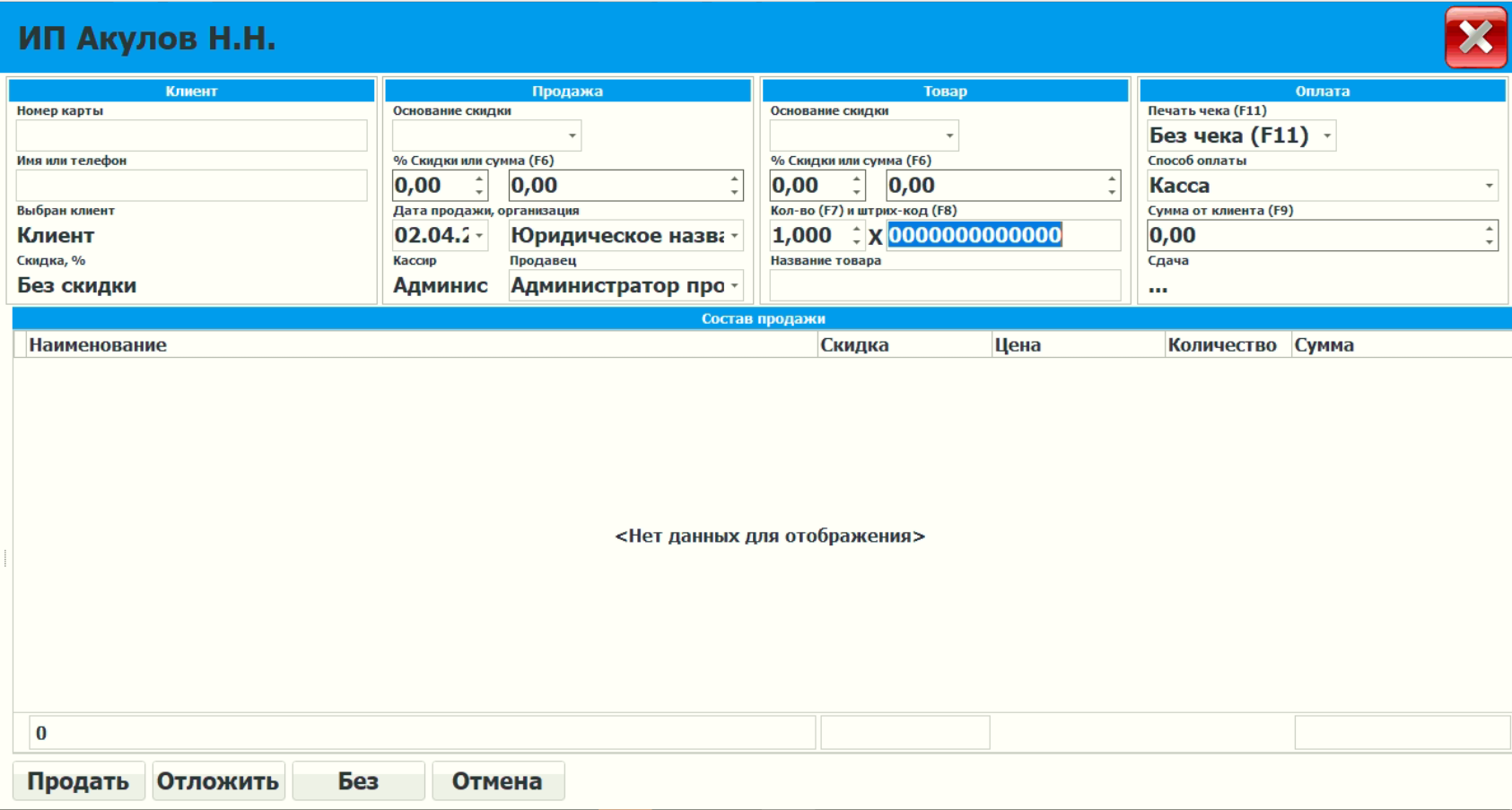Open Без чека (F11) print dropdown
1512x810 pixels.
pos(1327,135)
